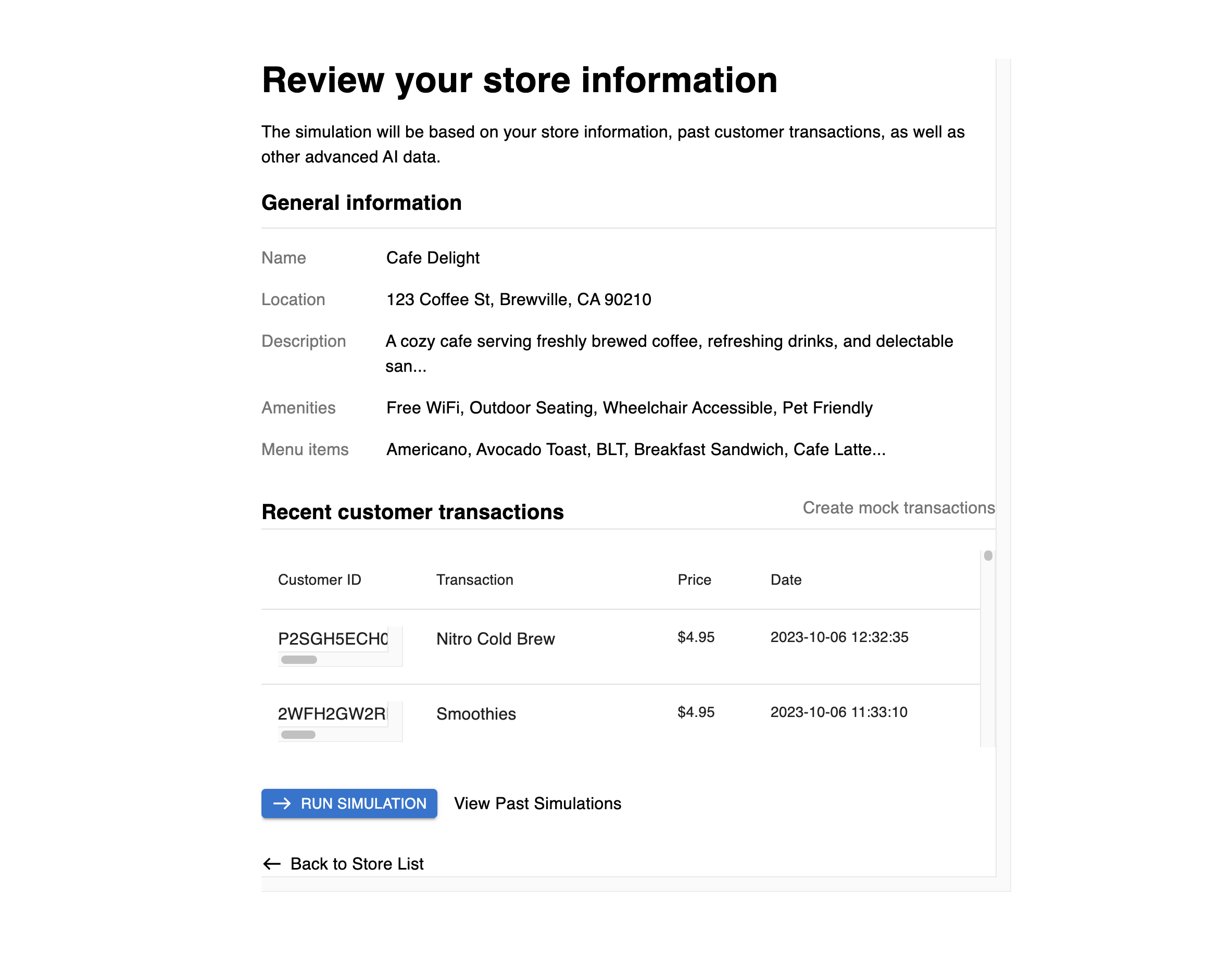Screen dimensions: 1232x956
Task: Click the transactions table vertical scrollbar thumb
Action: 988,556
